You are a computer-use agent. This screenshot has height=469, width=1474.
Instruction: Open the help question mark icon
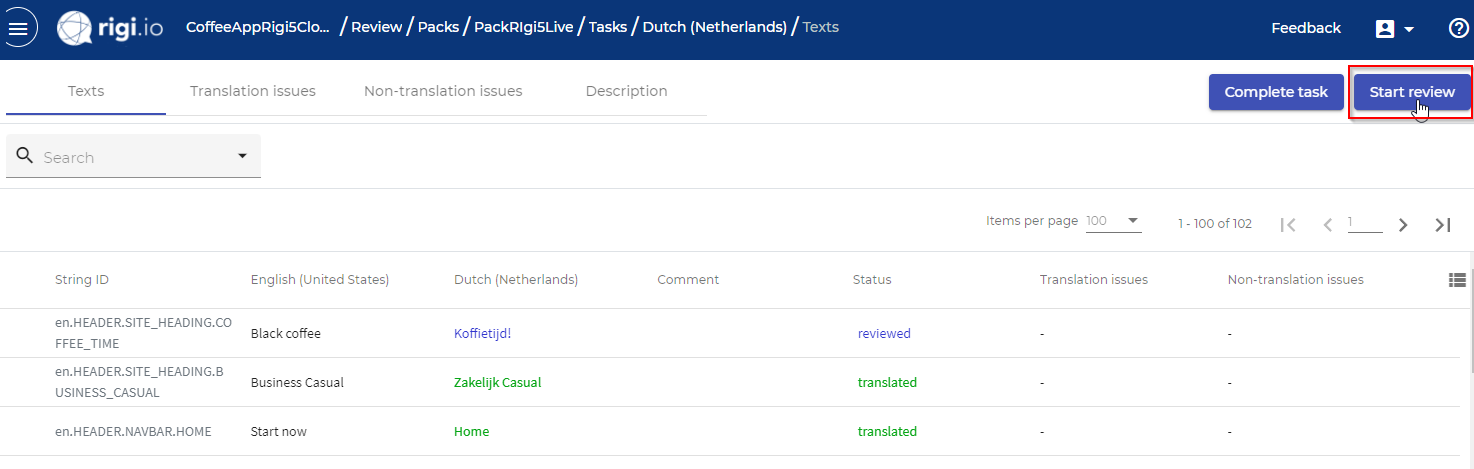tap(1459, 28)
